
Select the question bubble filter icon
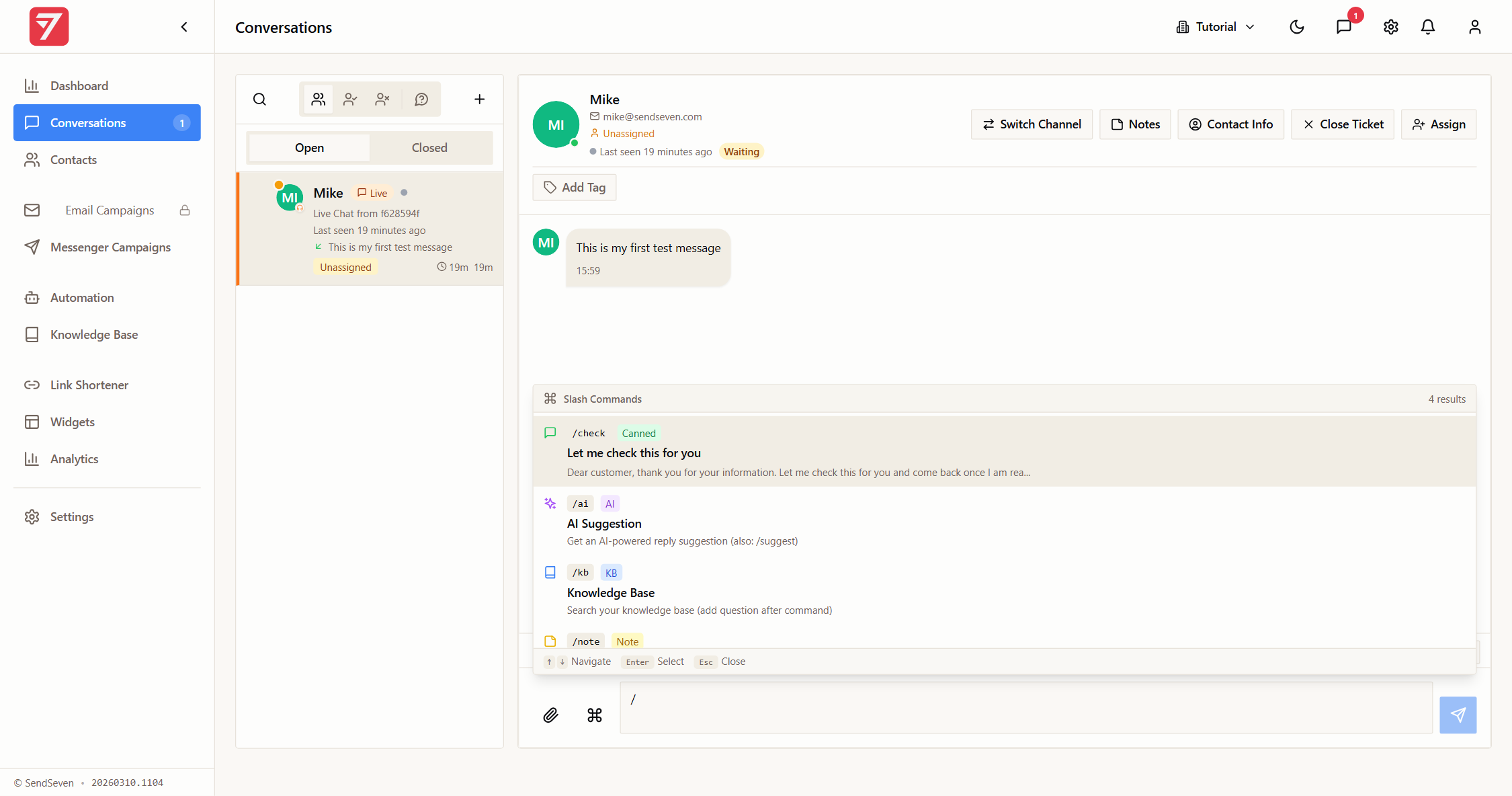click(421, 99)
